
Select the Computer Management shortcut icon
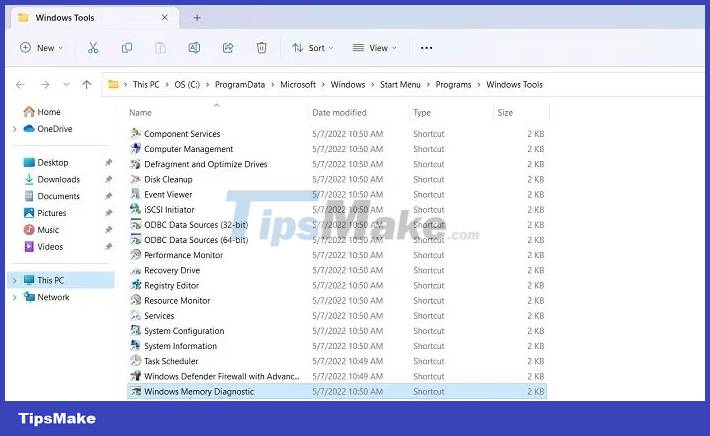click(135, 149)
